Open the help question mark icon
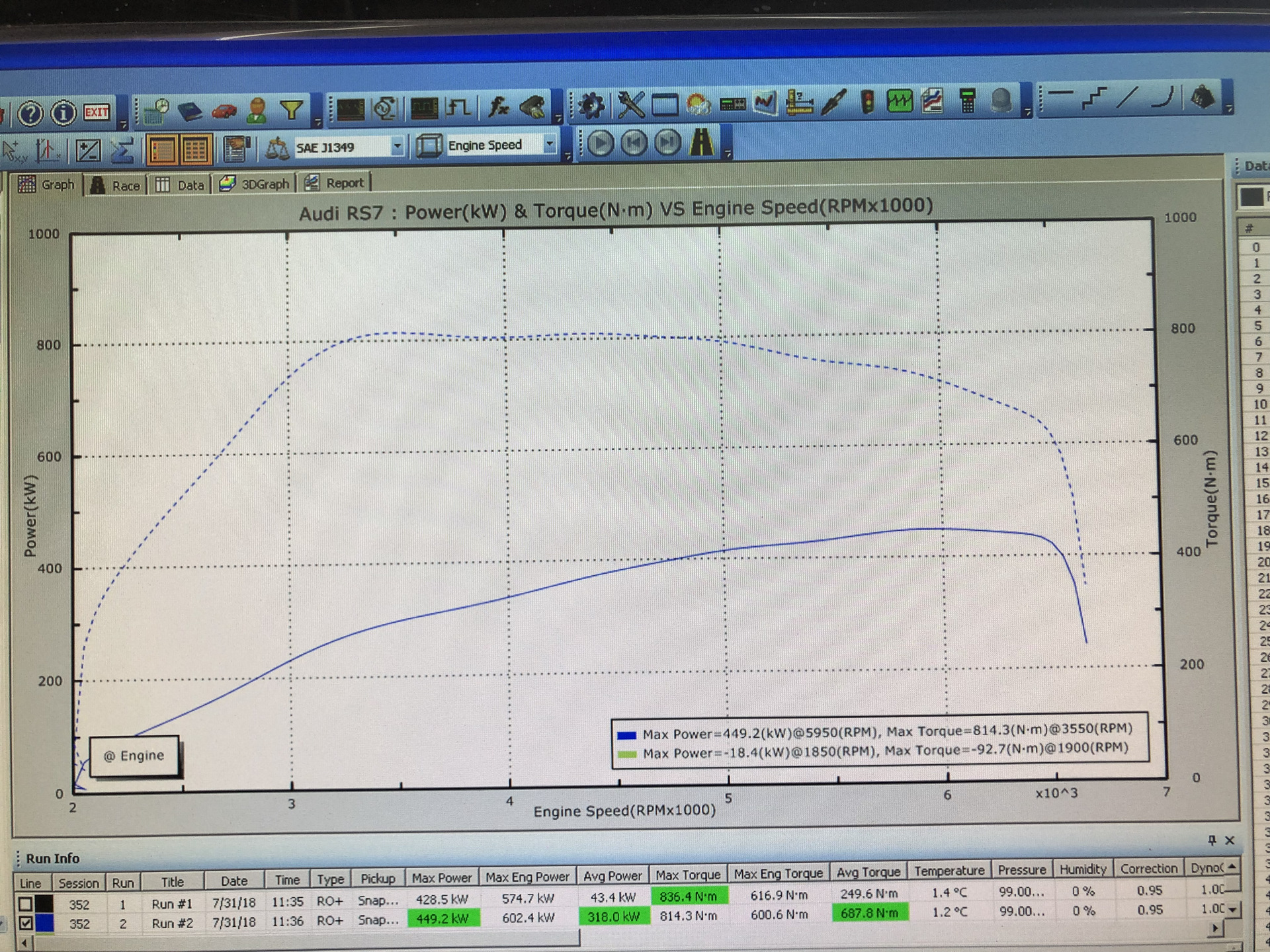1270x952 pixels. pos(30,114)
